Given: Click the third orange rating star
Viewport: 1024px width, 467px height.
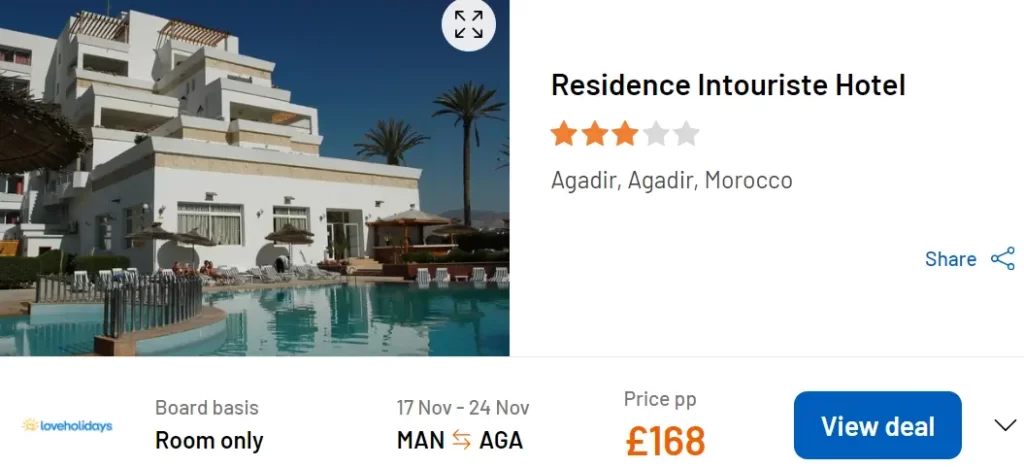Looking at the screenshot, I should pos(625,133).
